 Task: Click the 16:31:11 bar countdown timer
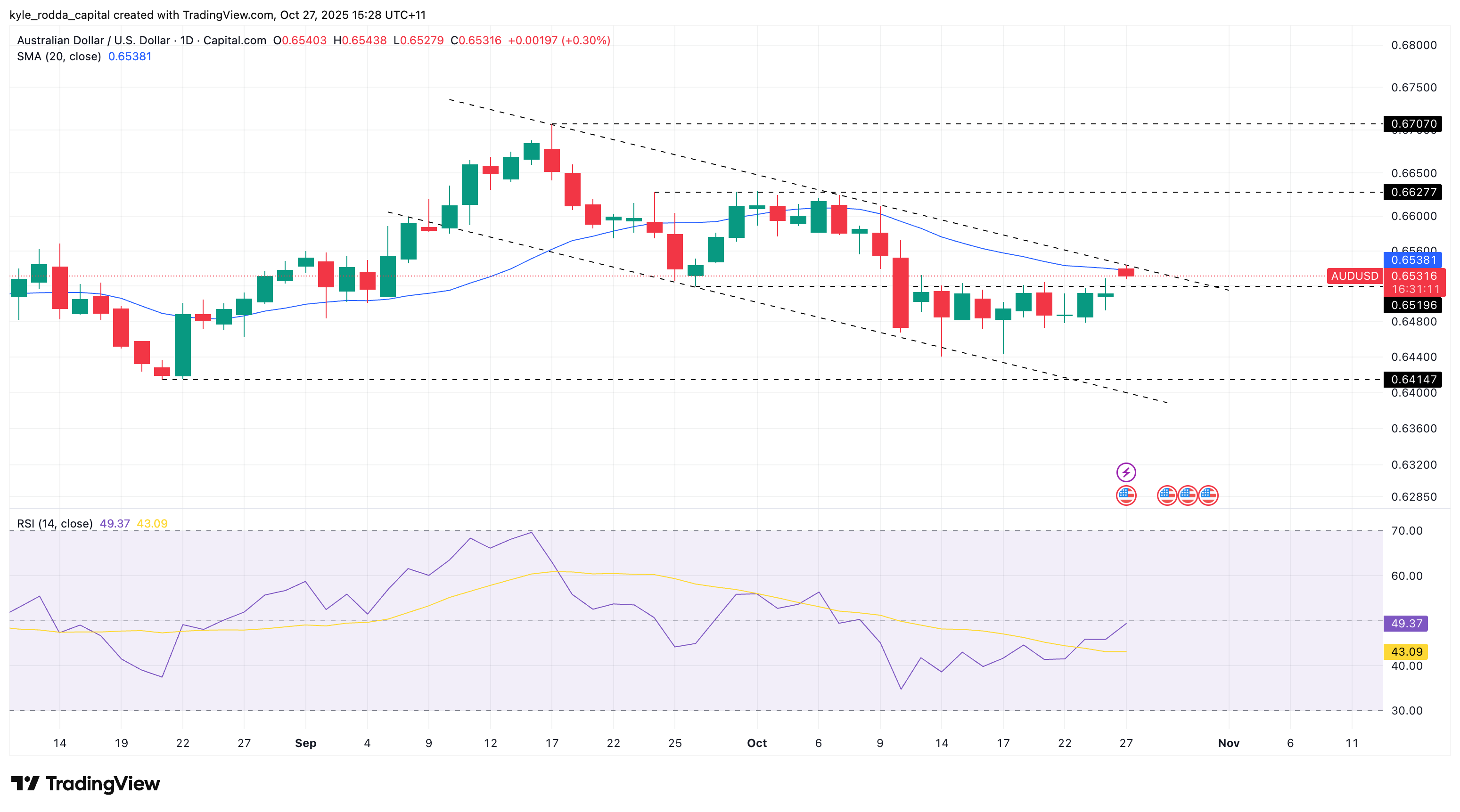(1415, 289)
